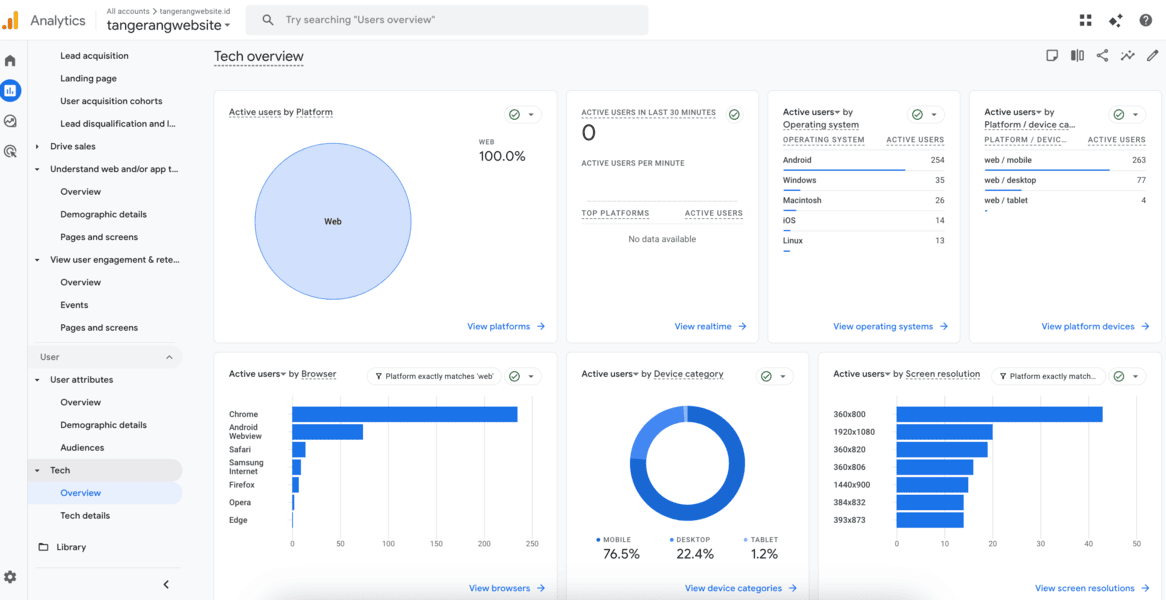Click the search box at top

448,20
